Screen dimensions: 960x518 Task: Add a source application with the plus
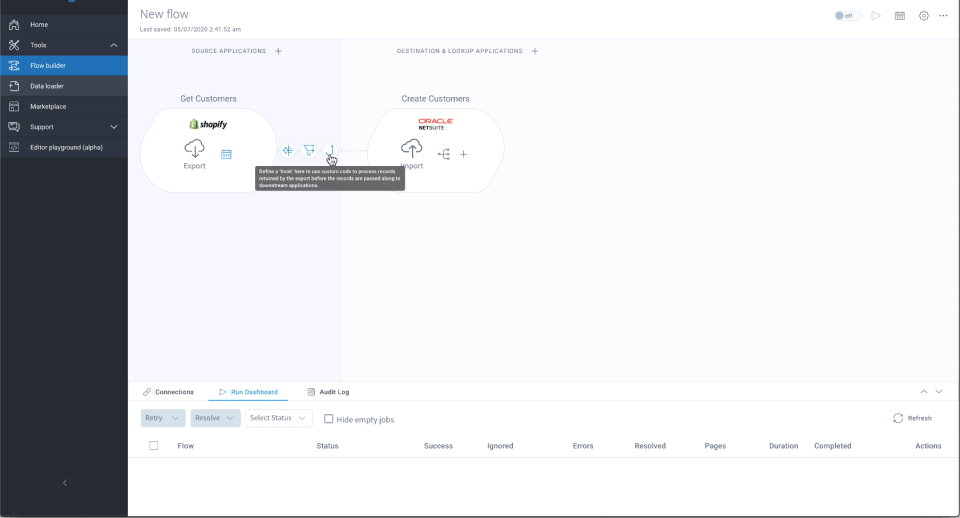pos(279,51)
